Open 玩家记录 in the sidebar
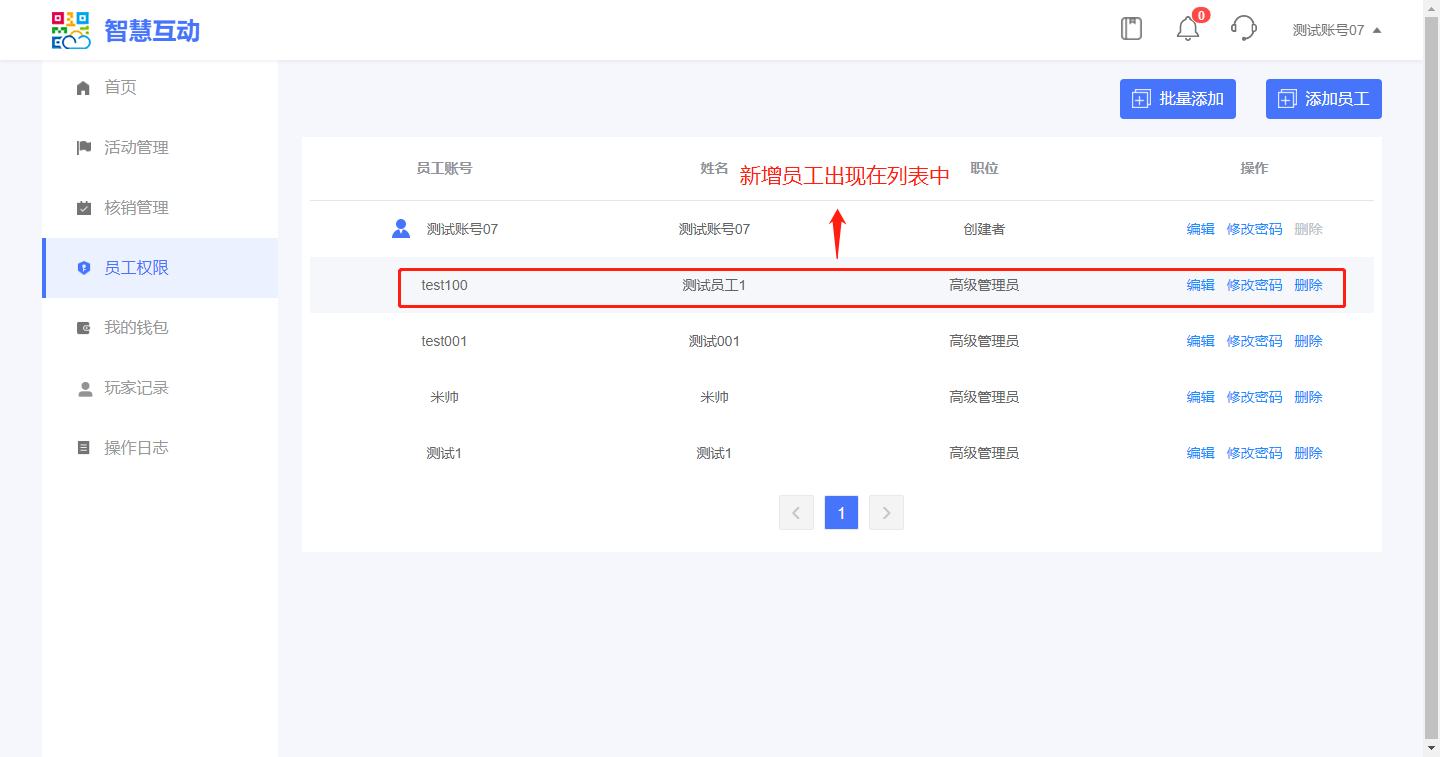This screenshot has height=757, width=1440. pyautogui.click(x=136, y=388)
